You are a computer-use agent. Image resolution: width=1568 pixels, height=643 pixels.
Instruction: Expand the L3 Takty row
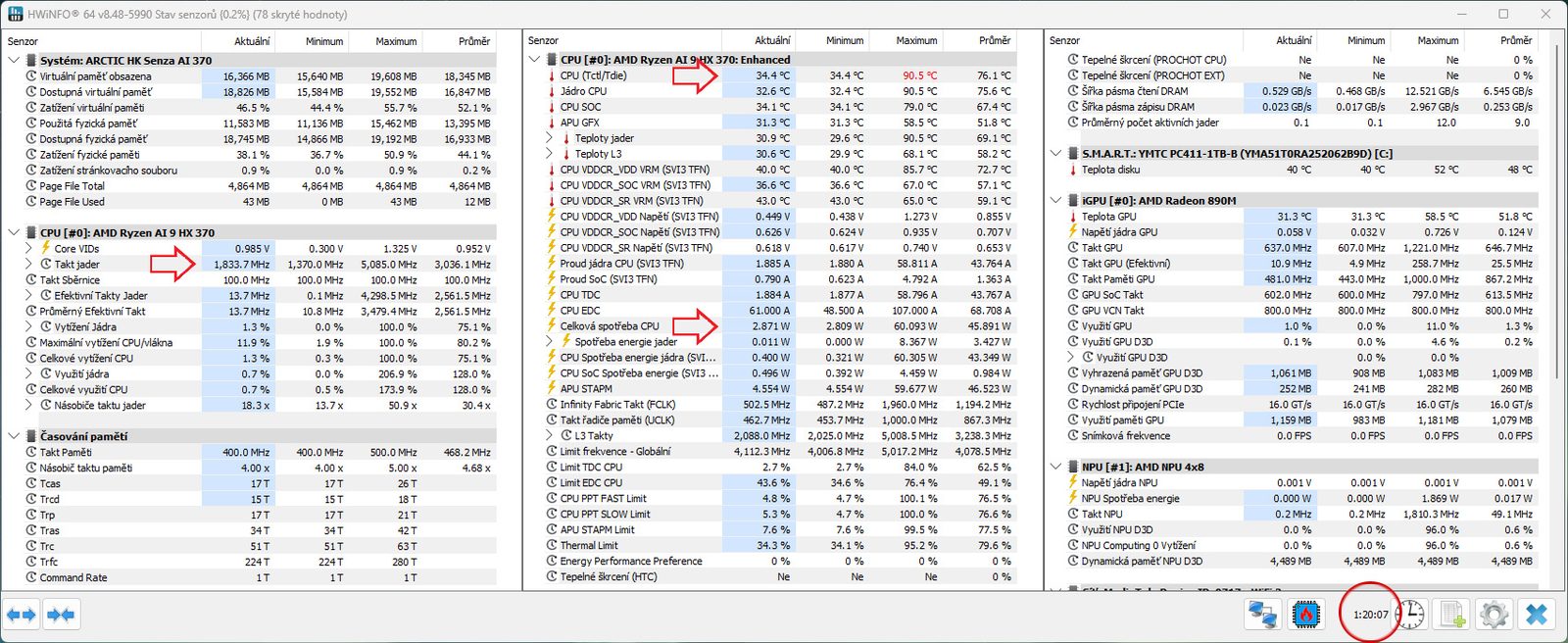[550, 435]
